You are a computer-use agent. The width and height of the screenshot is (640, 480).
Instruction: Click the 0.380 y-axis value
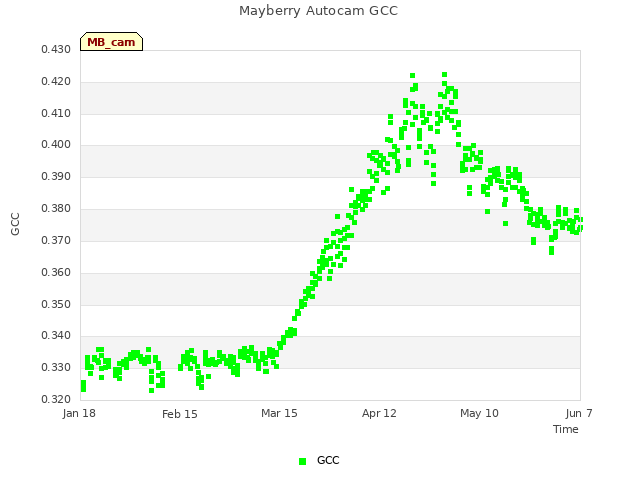pyautogui.click(x=56, y=209)
